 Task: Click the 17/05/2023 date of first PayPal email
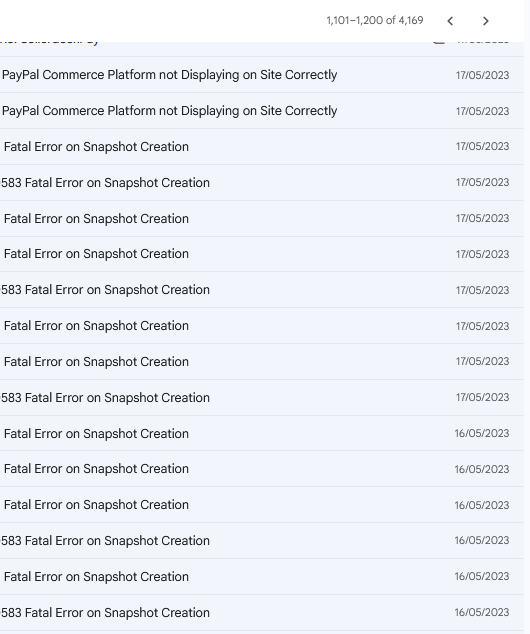[482, 75]
